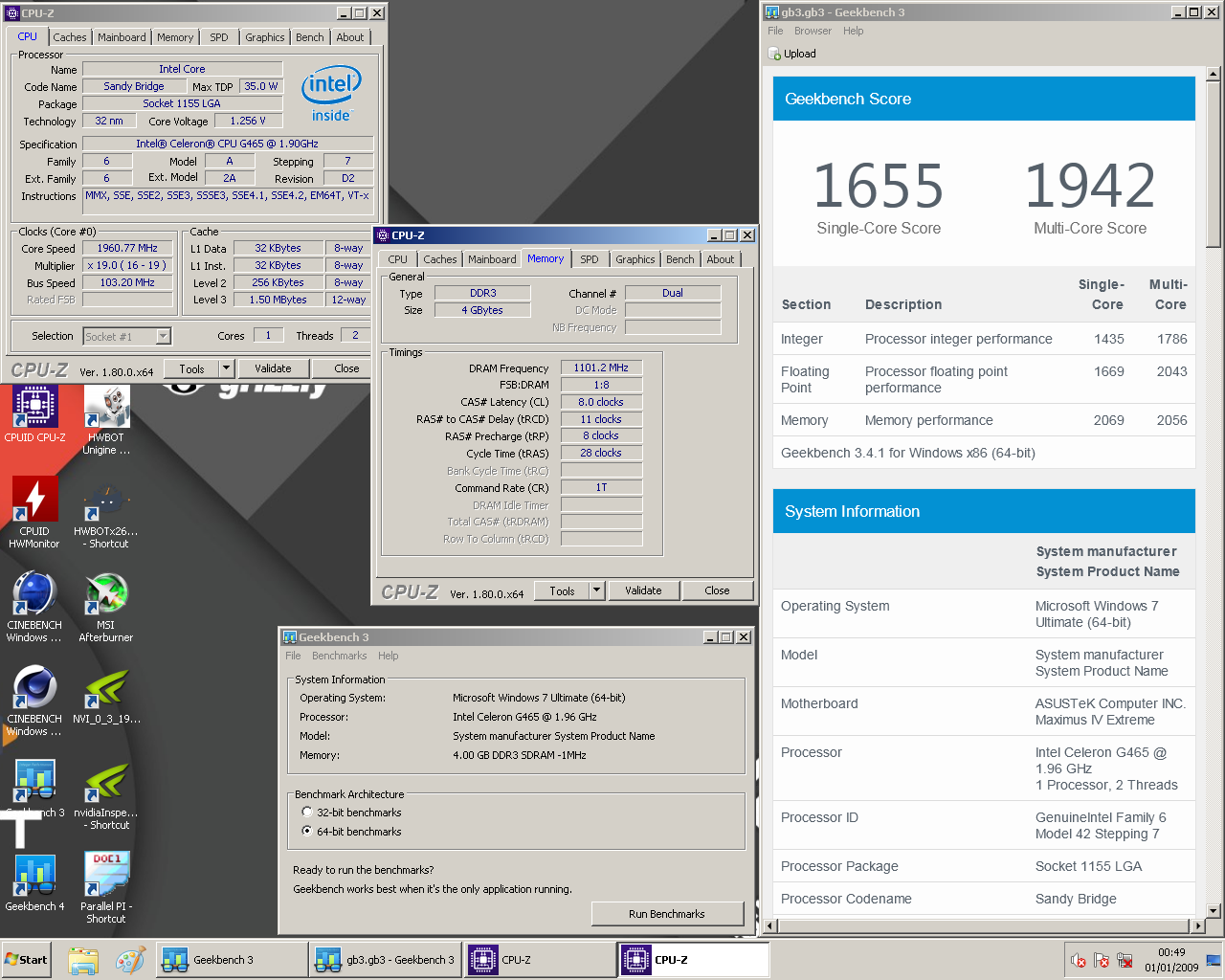Open File menu in gb3.gb3 window
This screenshot has height=980, width=1225.
click(775, 31)
